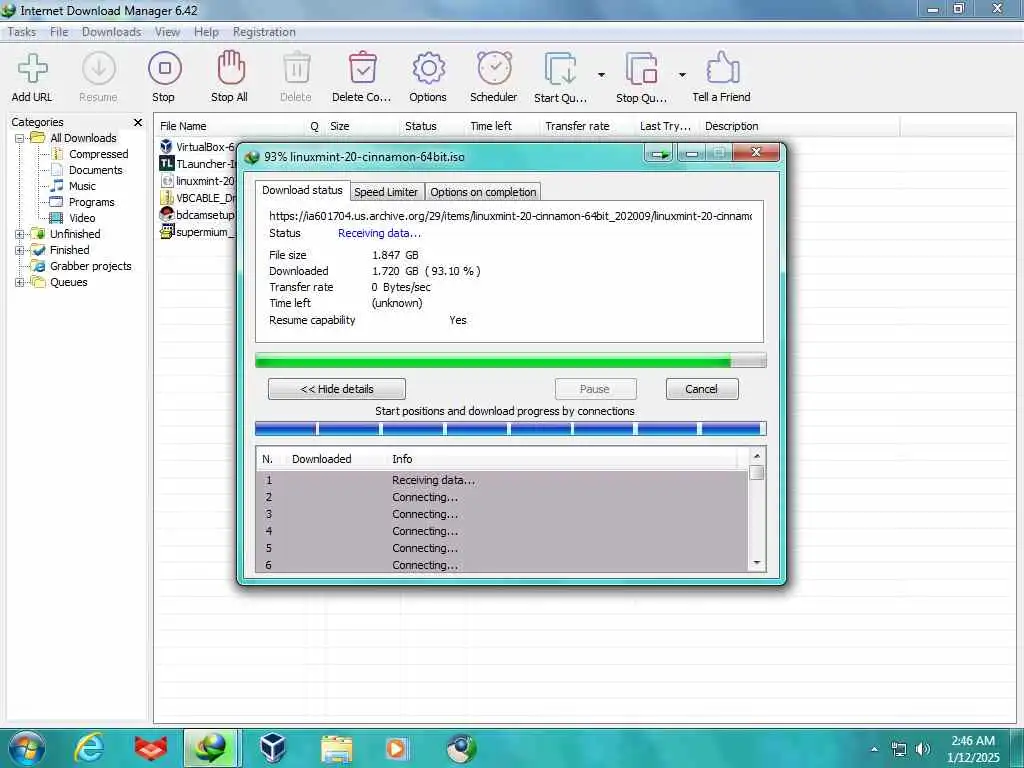Select the TLauncher file row

coord(197,164)
